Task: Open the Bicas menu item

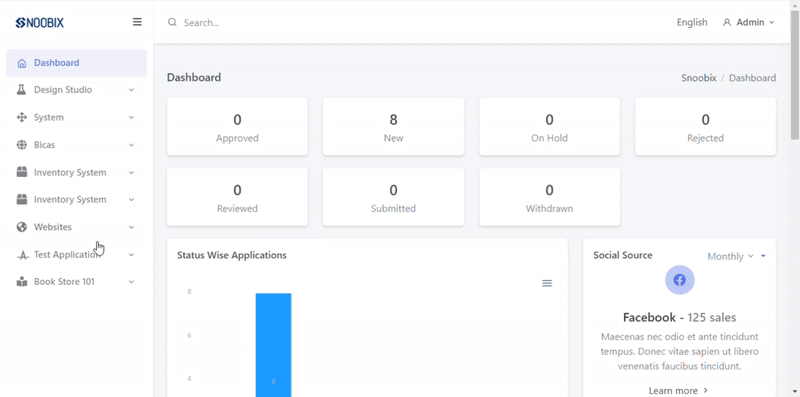Action: pyautogui.click(x=77, y=145)
